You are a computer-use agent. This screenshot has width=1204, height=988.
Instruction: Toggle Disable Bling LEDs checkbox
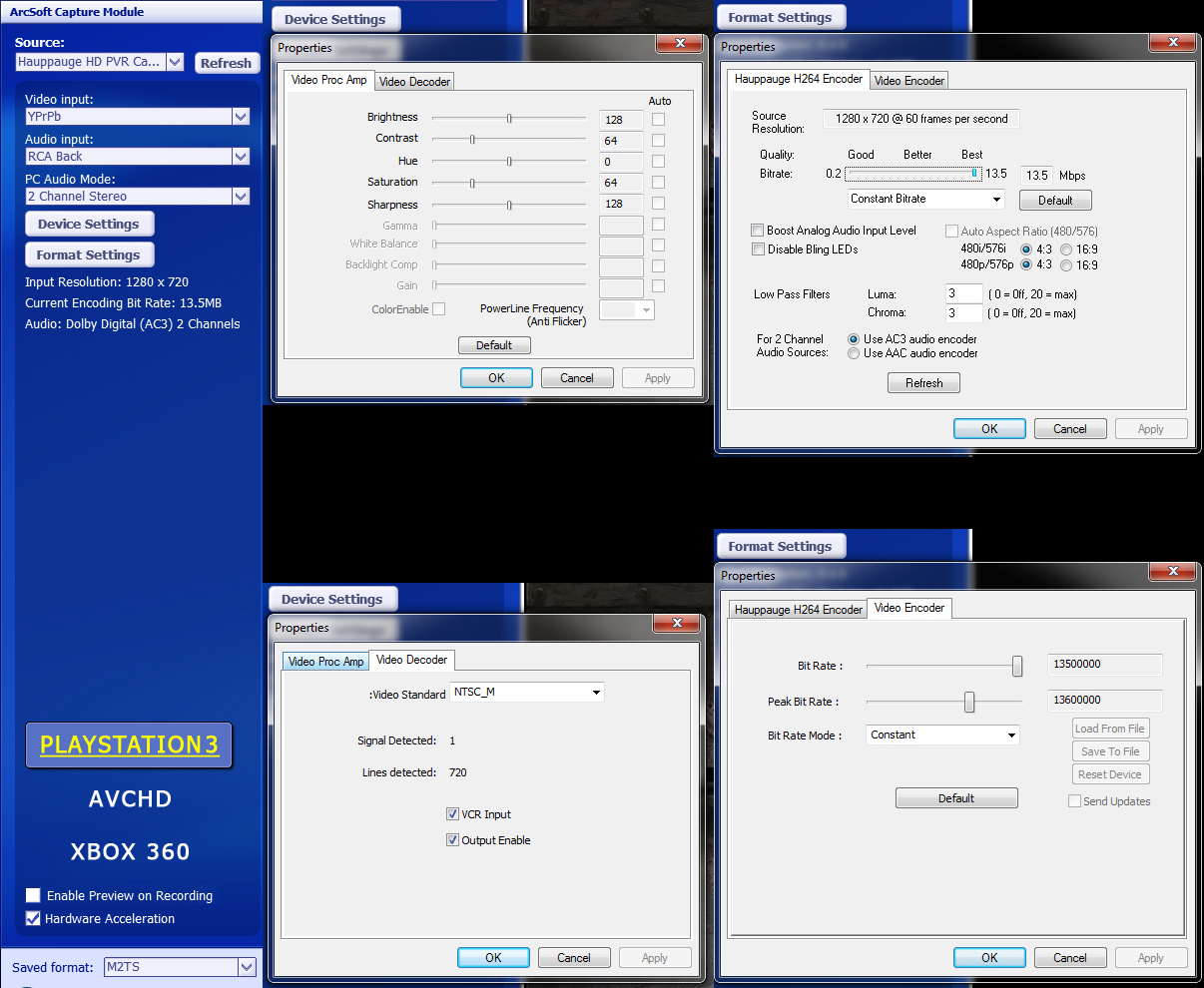[758, 249]
